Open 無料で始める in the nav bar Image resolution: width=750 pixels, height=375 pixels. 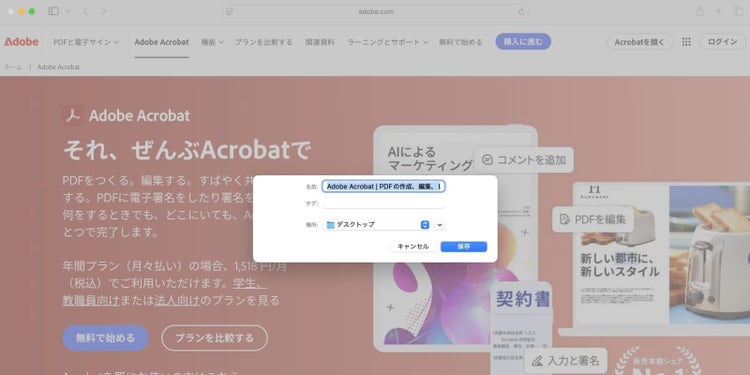tap(461, 42)
